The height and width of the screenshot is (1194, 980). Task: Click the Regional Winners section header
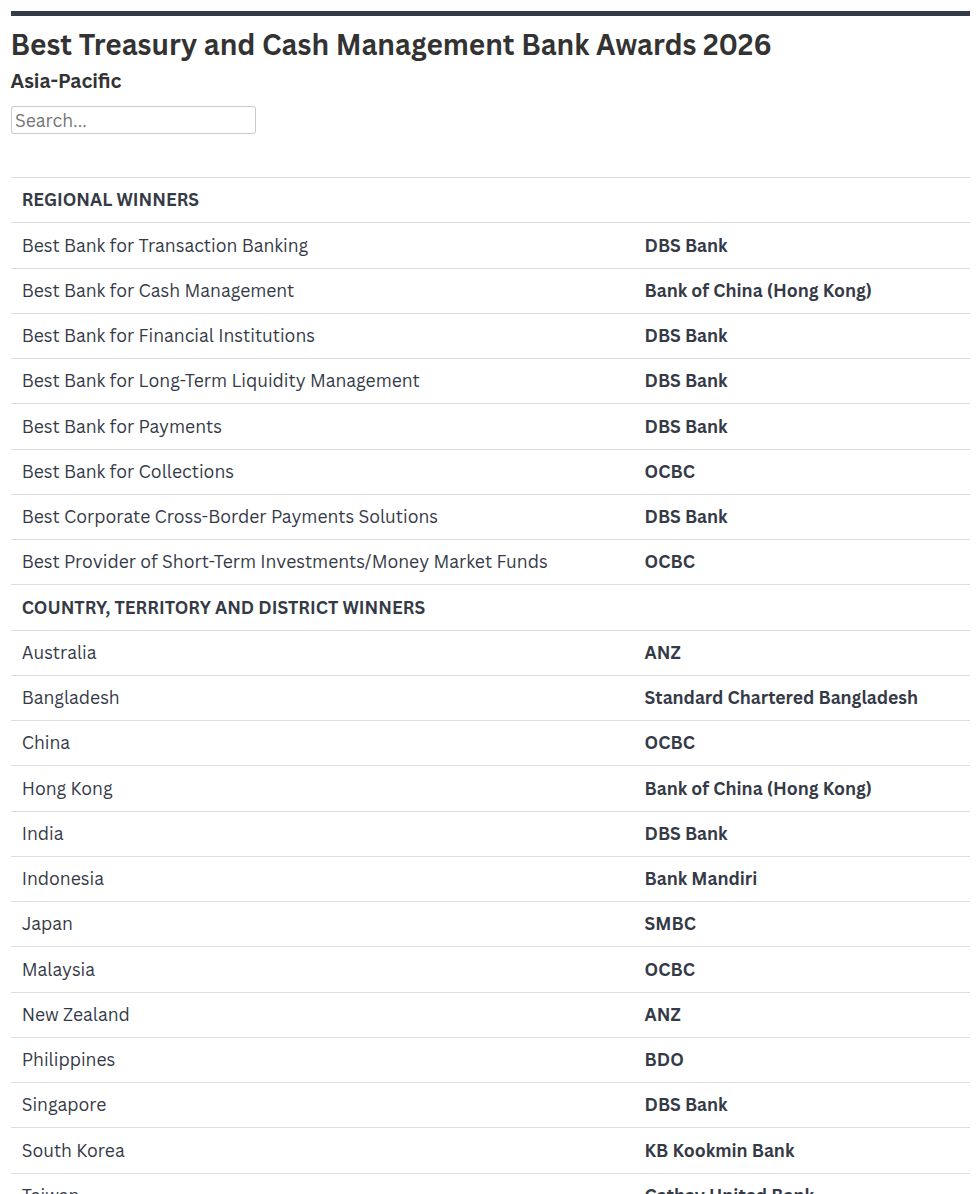point(110,200)
